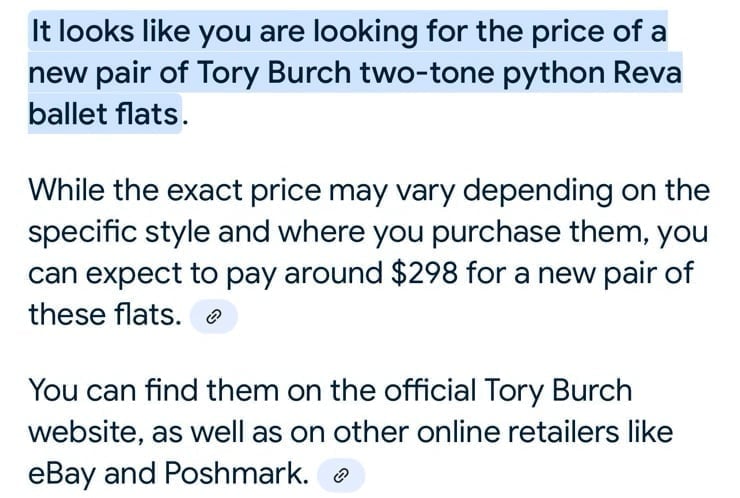Screen dimensions: 740x498
Task: Click the highlighted "ballet flats" text
Action: (x=104, y=114)
